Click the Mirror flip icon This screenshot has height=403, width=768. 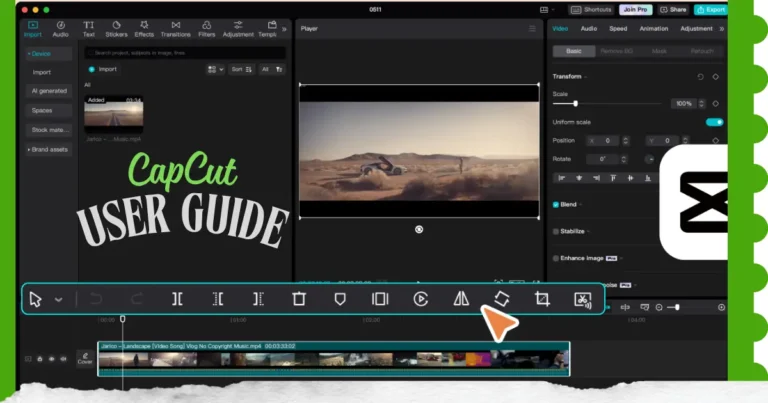coord(461,299)
